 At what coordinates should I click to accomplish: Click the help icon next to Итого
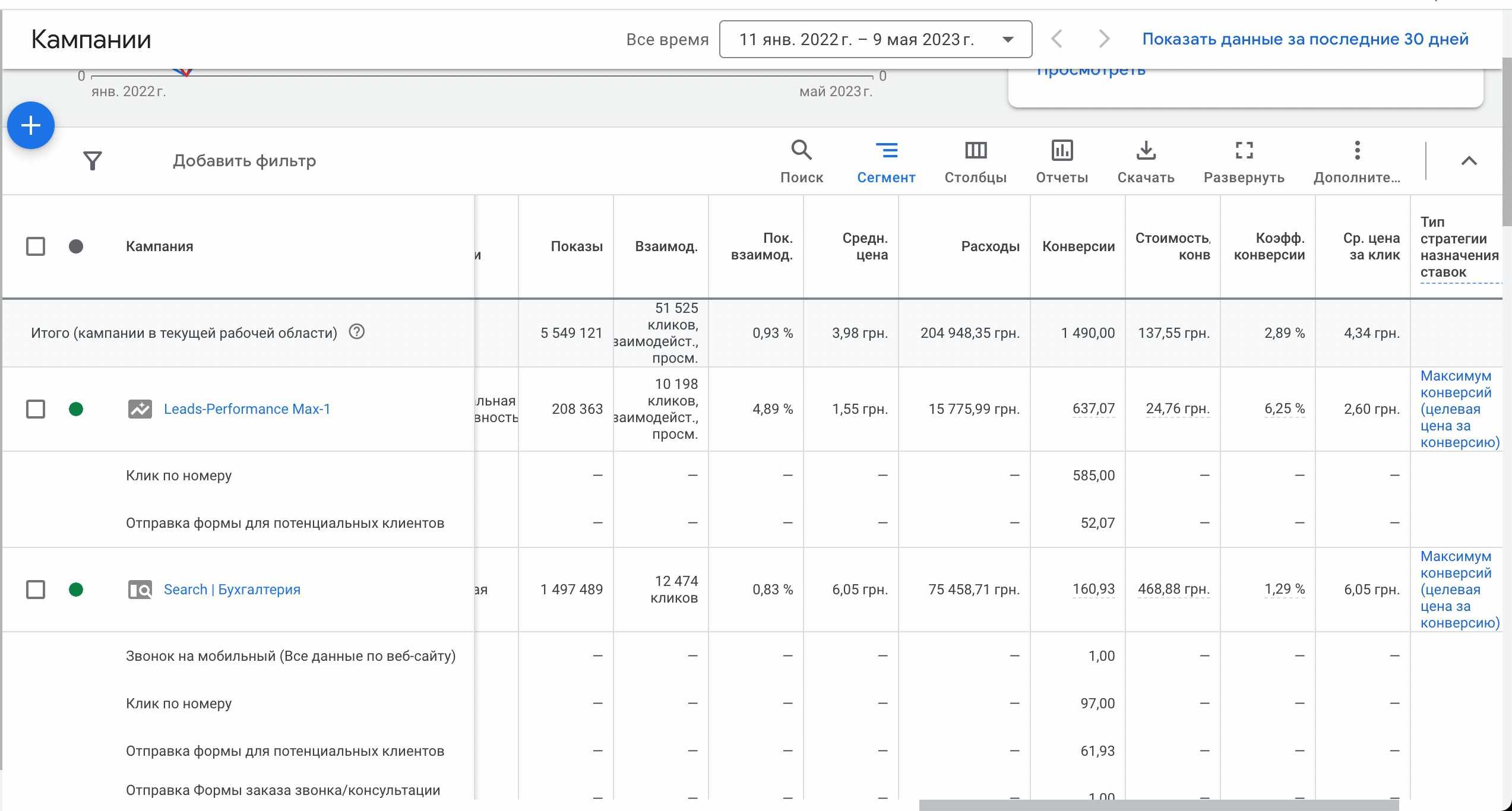point(356,332)
